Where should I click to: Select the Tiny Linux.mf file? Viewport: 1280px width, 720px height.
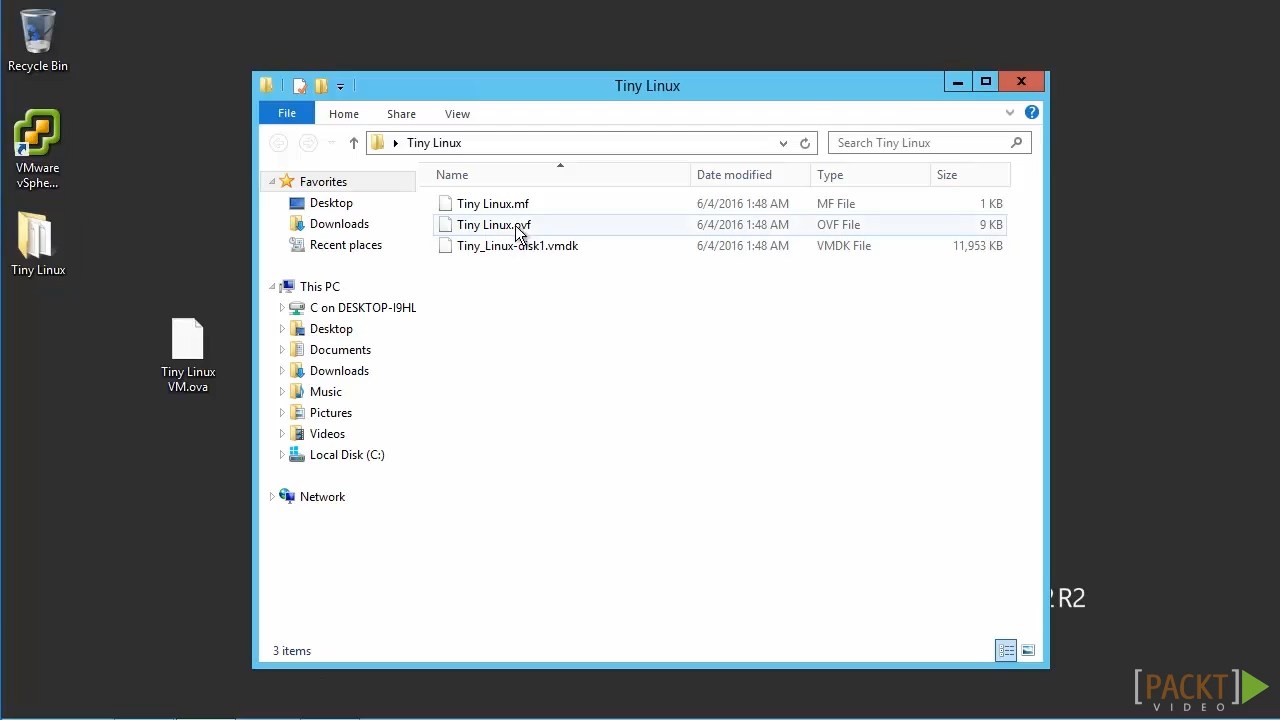(492, 204)
